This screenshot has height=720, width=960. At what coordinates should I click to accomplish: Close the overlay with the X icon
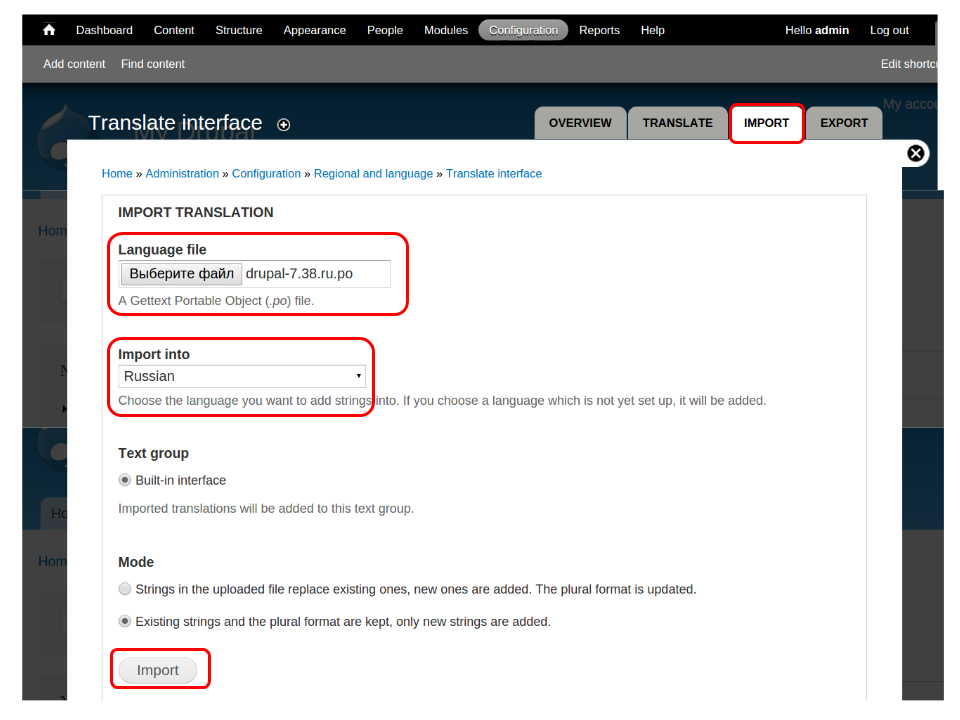pos(916,153)
